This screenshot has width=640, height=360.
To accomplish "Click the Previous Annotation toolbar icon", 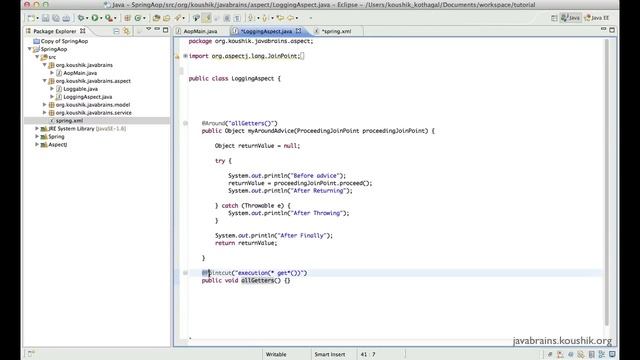I will coord(265,18).
